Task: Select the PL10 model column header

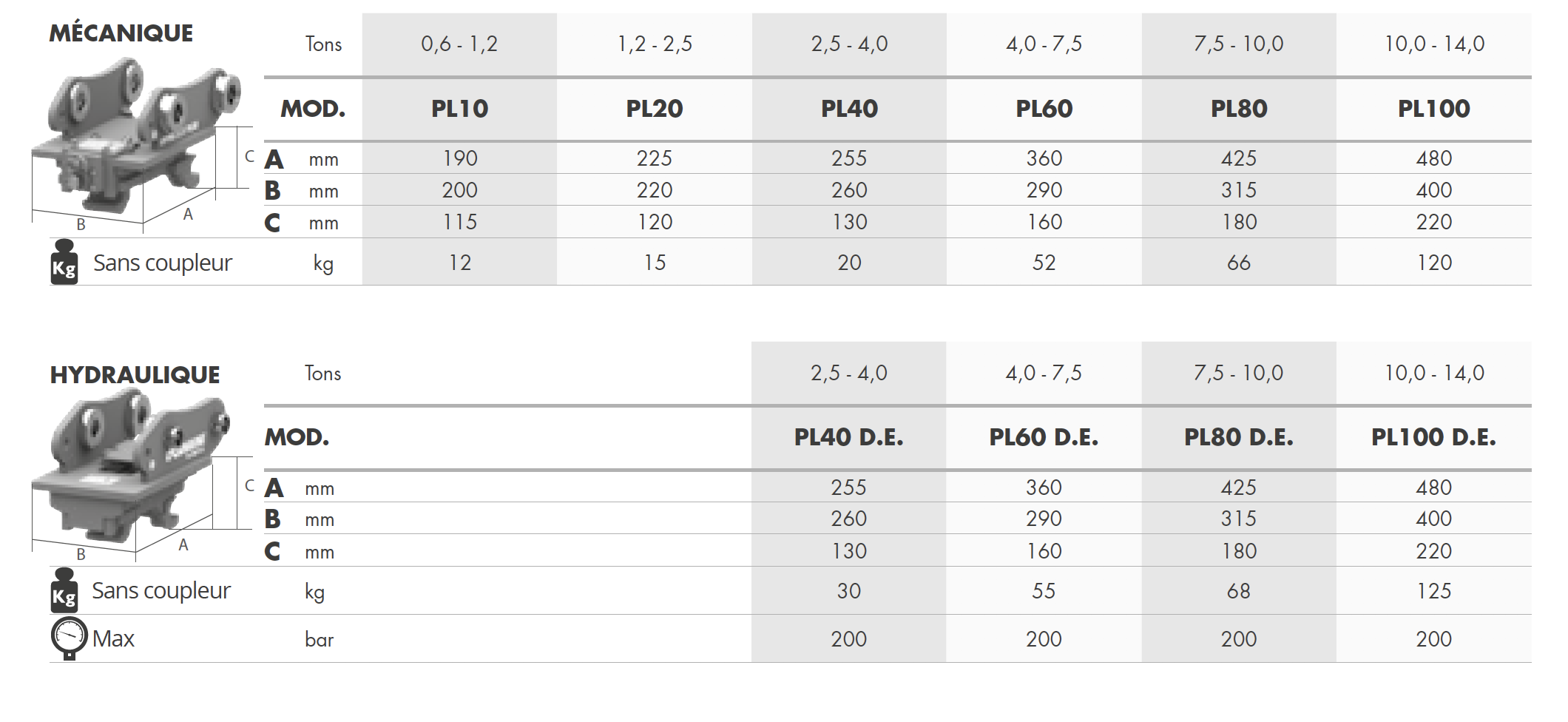Action: tap(459, 109)
